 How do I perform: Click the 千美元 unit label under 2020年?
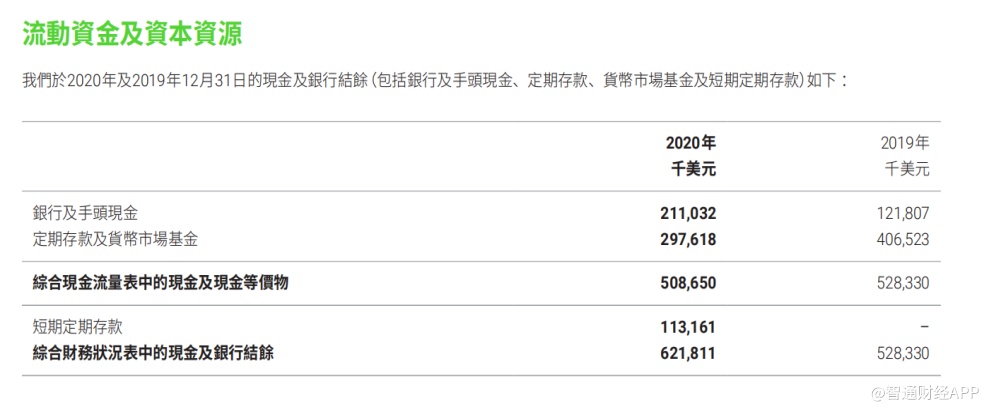[692, 169]
